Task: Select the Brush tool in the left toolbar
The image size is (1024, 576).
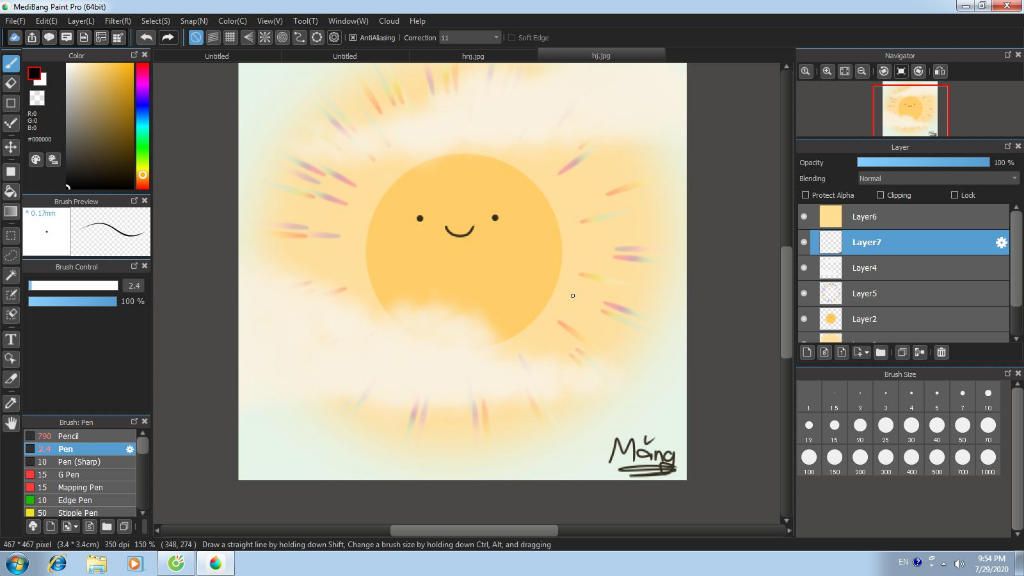Action: tap(11, 63)
